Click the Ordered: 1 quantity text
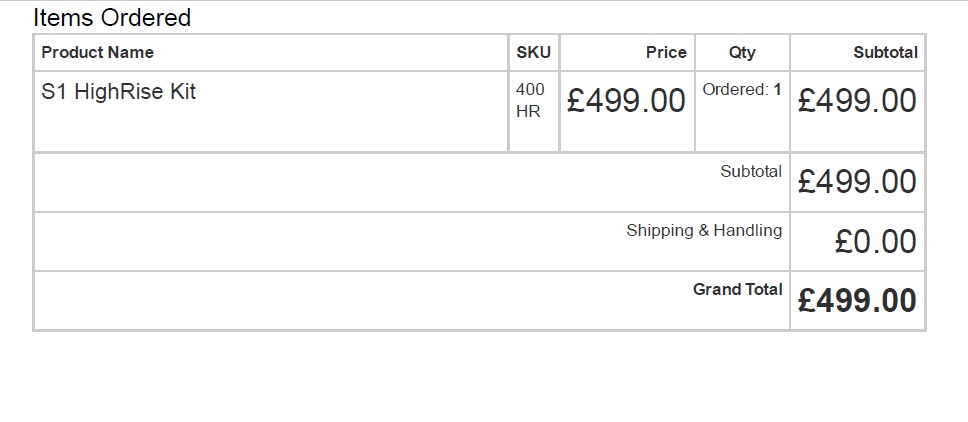This screenshot has width=968, height=422. tap(741, 89)
